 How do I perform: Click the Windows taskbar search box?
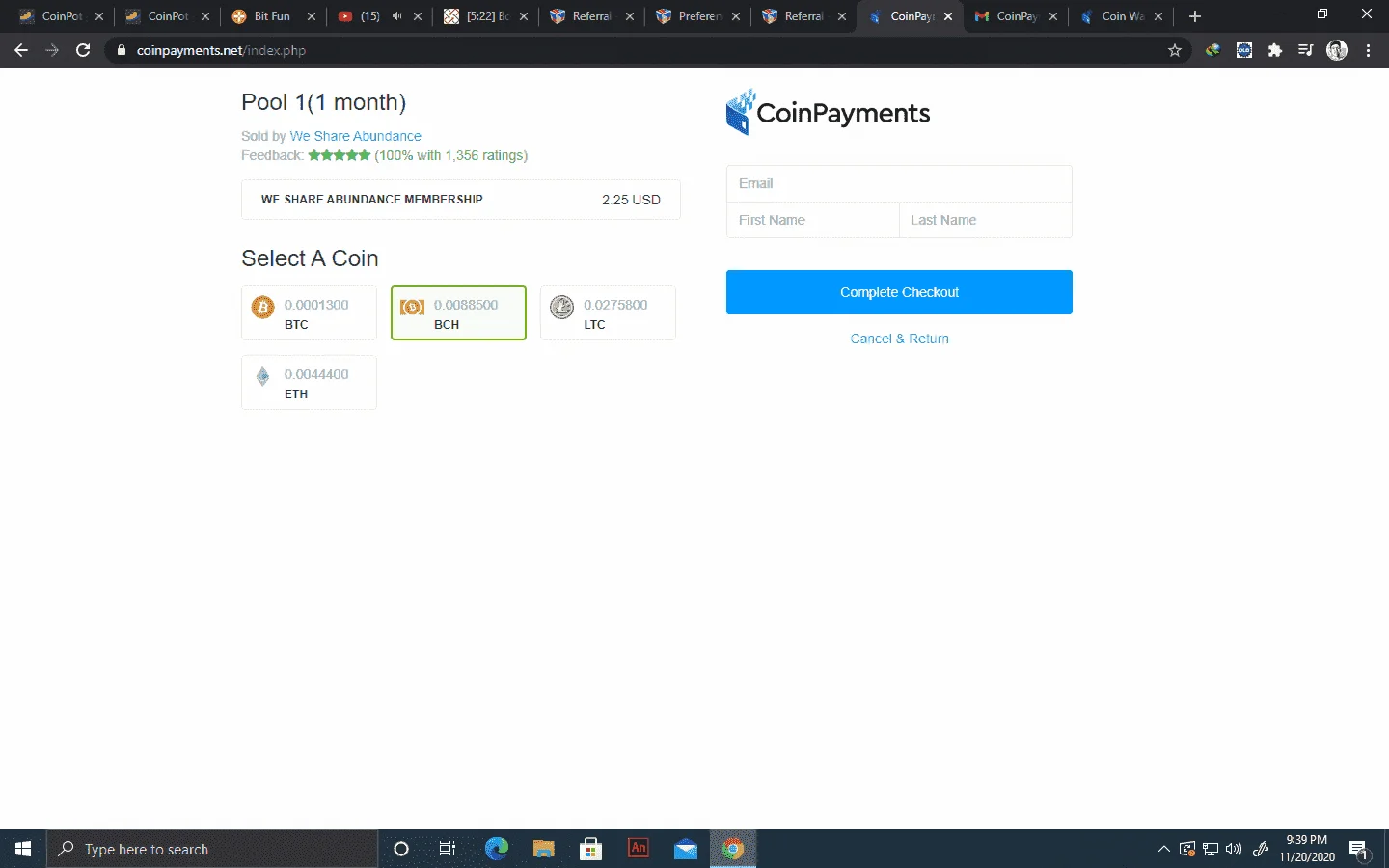212,849
